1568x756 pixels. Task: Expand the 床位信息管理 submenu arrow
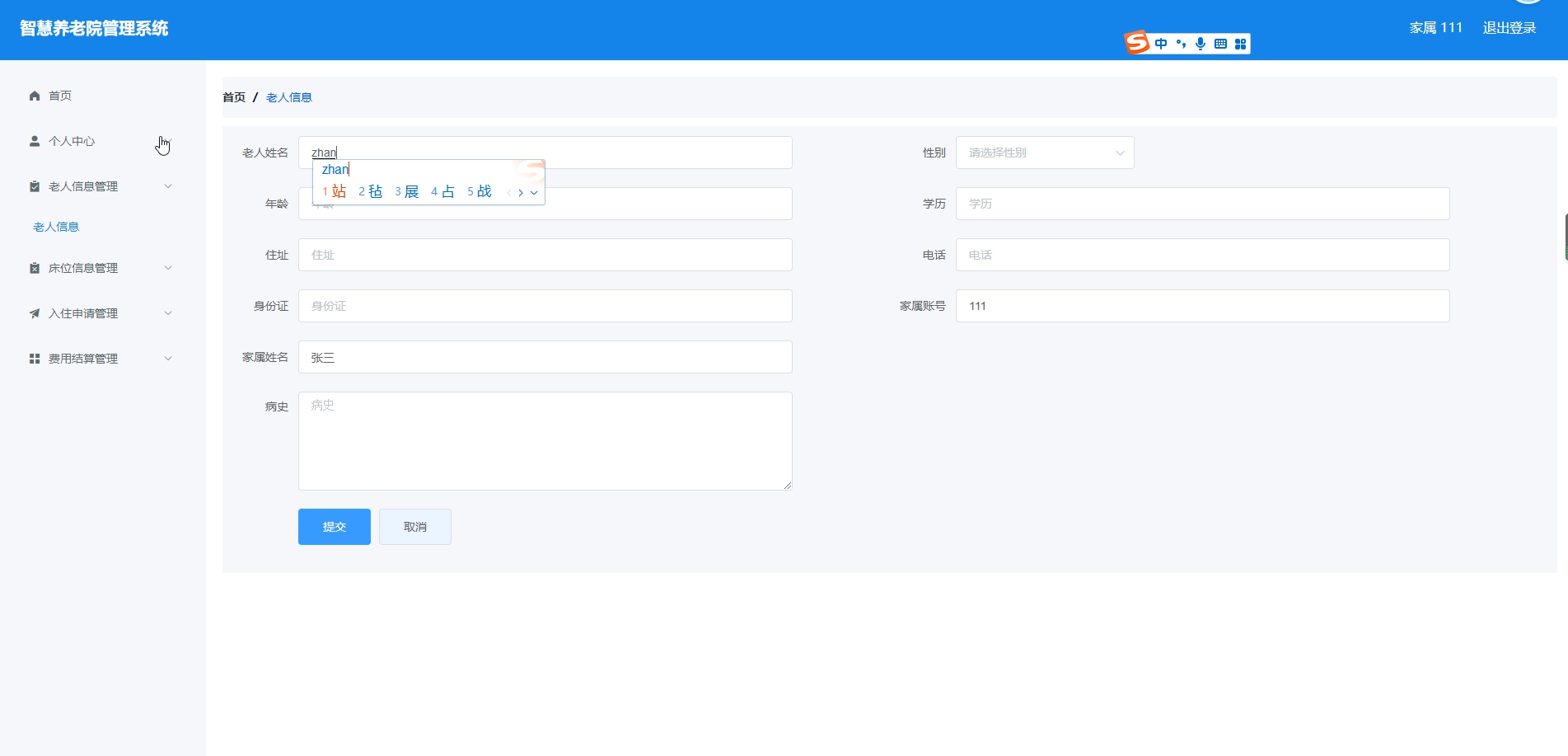click(168, 268)
